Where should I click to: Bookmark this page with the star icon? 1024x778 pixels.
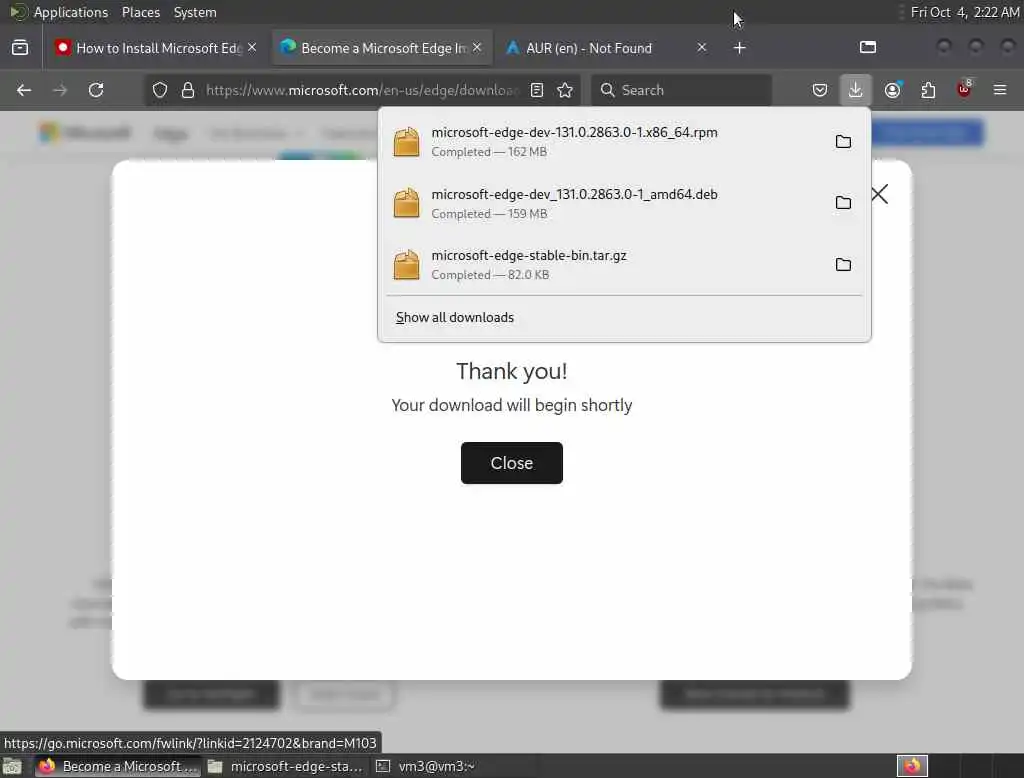coord(565,90)
